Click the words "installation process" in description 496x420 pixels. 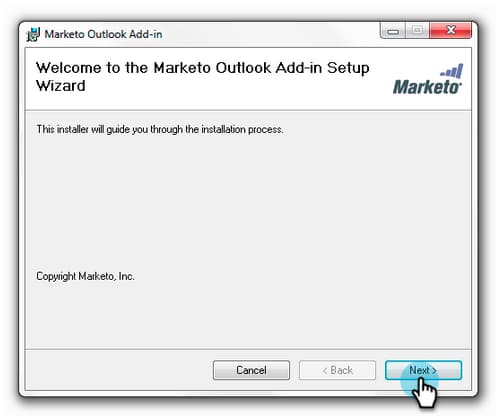coord(242,129)
